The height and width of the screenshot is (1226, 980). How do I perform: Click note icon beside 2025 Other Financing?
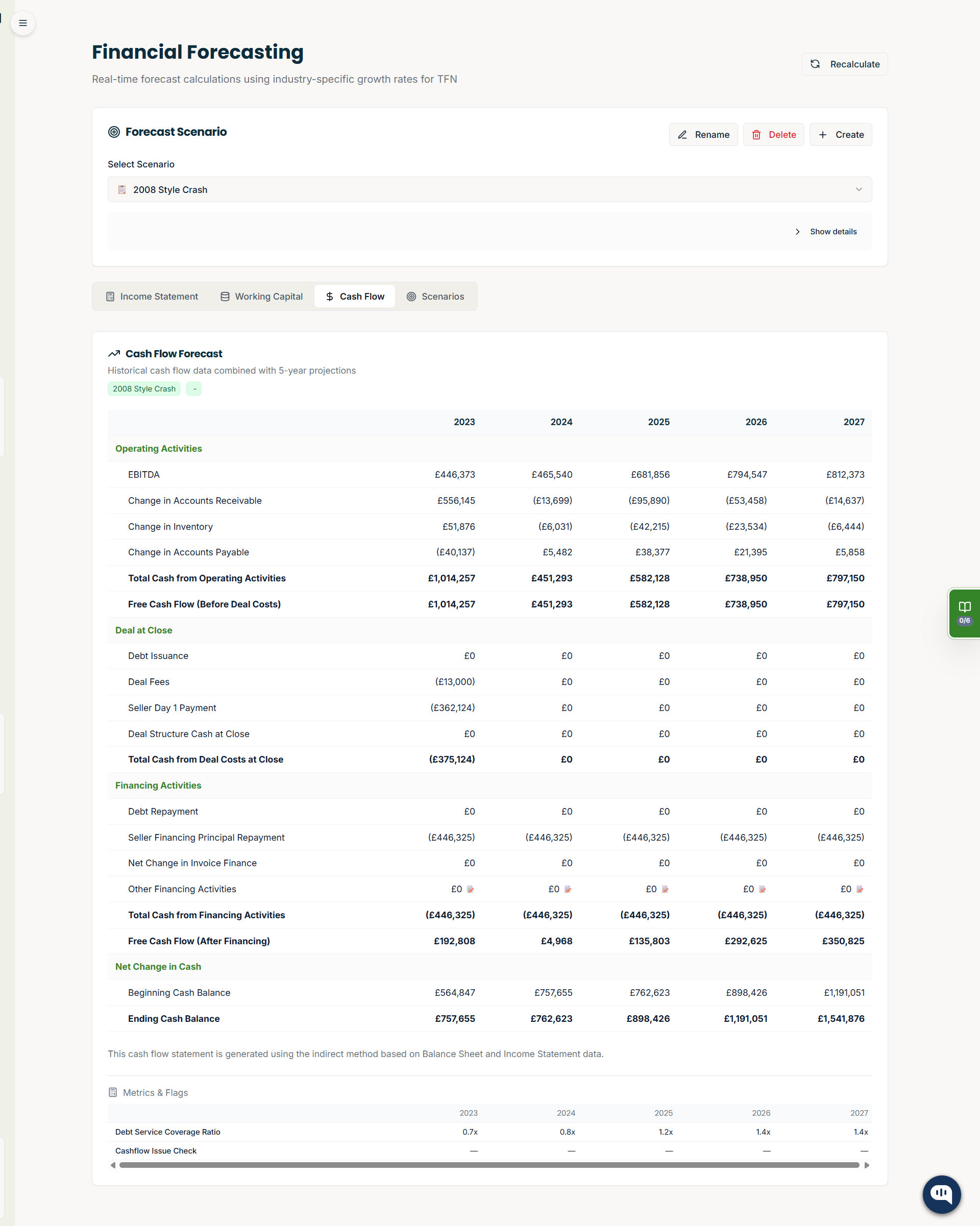coord(665,889)
